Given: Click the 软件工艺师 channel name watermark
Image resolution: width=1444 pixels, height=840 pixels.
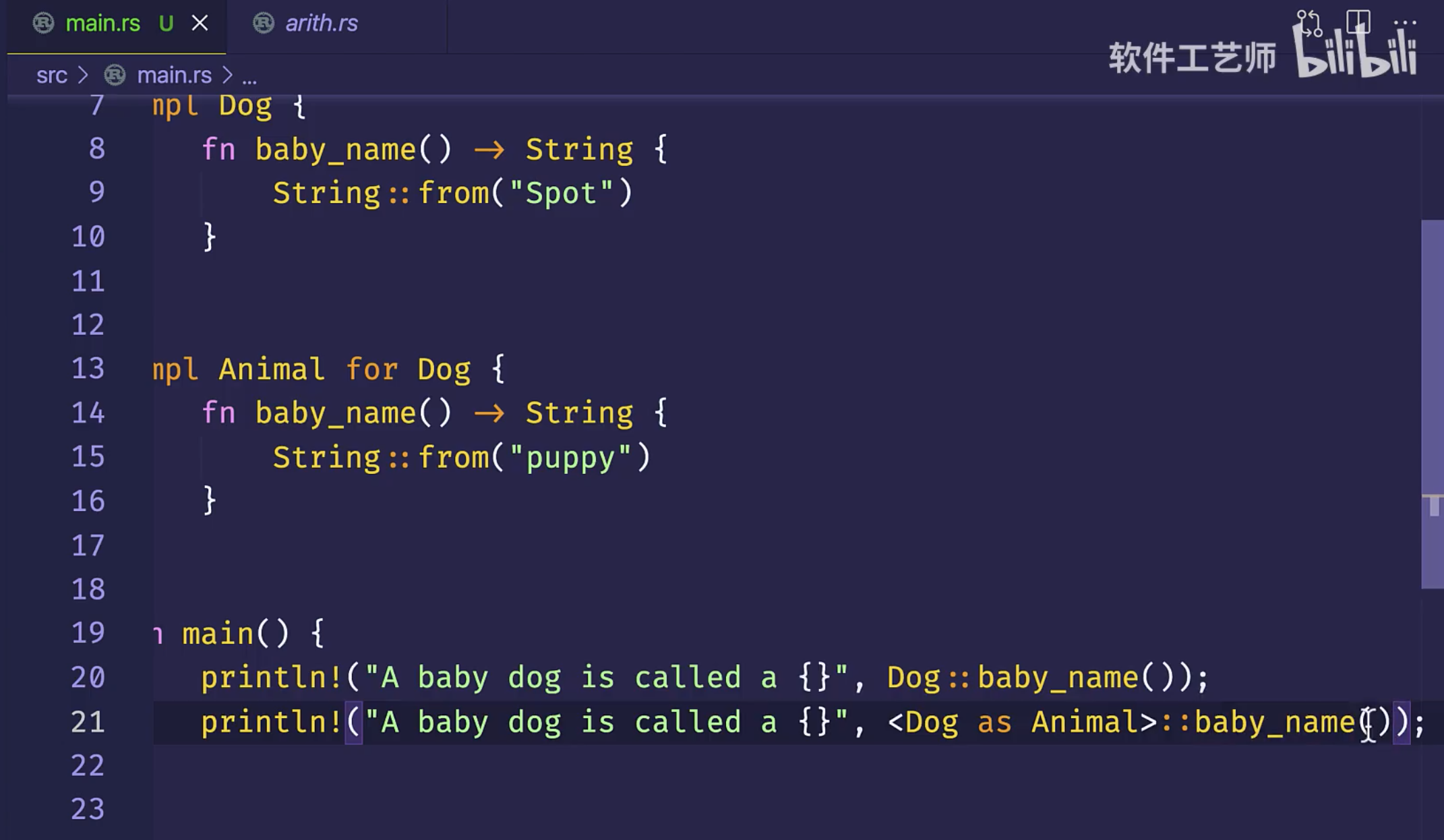Looking at the screenshot, I should [1192, 57].
